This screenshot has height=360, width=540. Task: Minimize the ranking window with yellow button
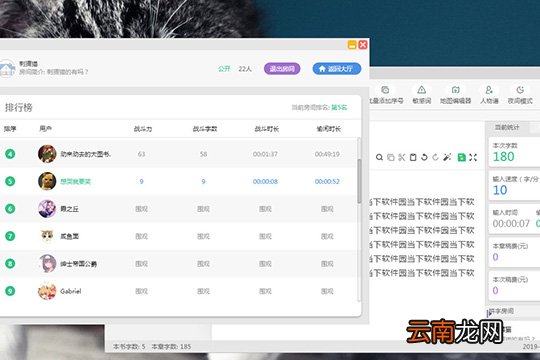tap(352, 45)
